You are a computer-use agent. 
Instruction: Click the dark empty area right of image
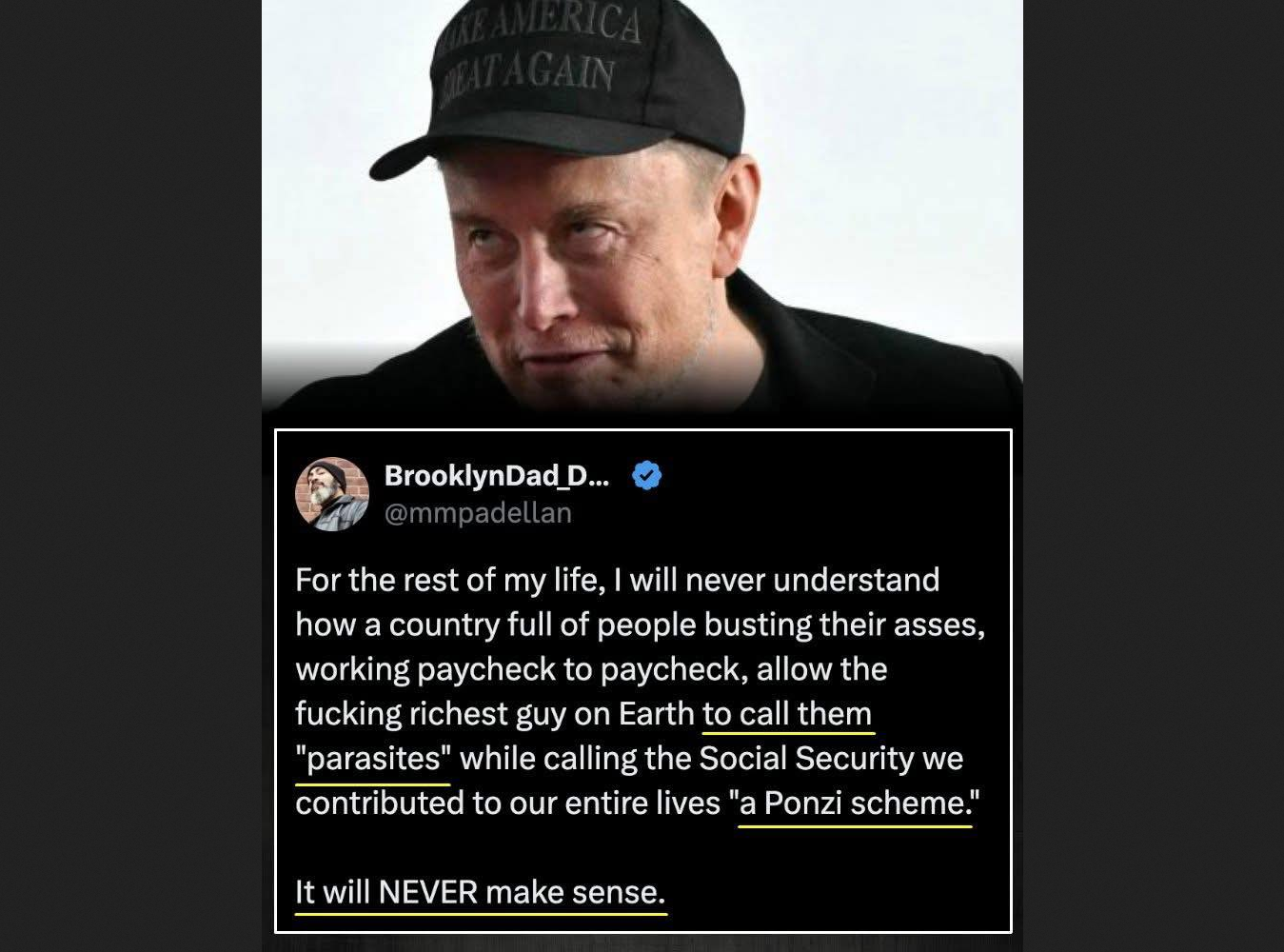(x=1154, y=476)
